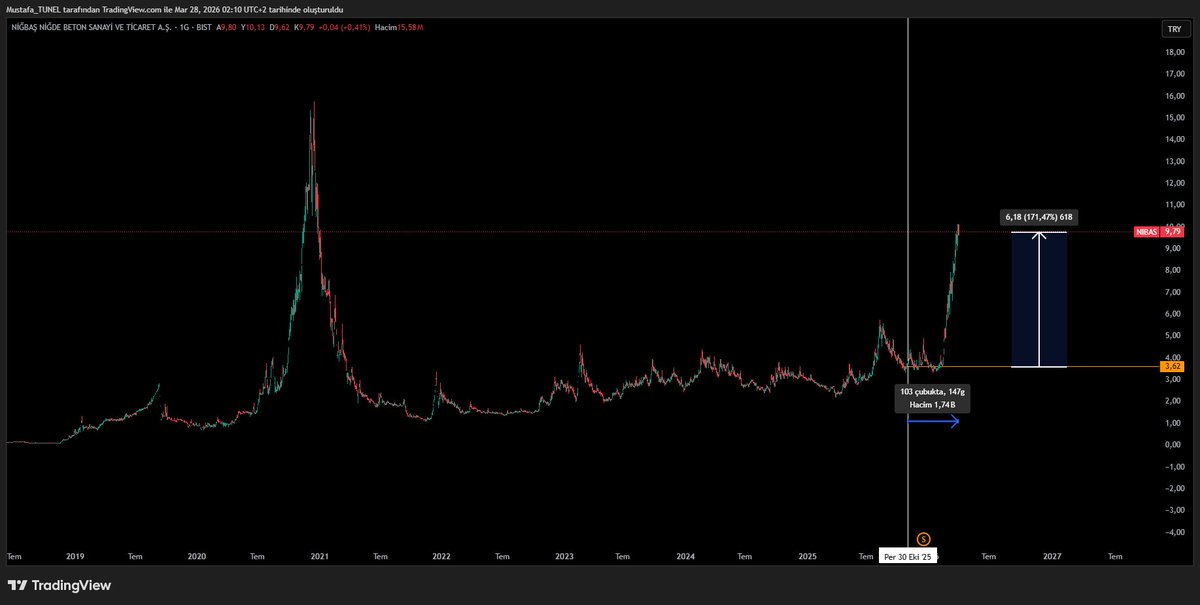This screenshot has height=605, width=1200.
Task: Click the Hacim 15,58M volume indicator
Action: (x=398, y=27)
